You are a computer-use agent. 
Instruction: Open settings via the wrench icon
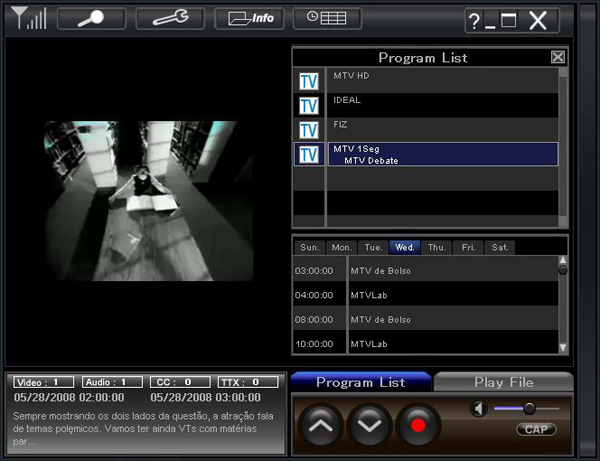(170, 18)
